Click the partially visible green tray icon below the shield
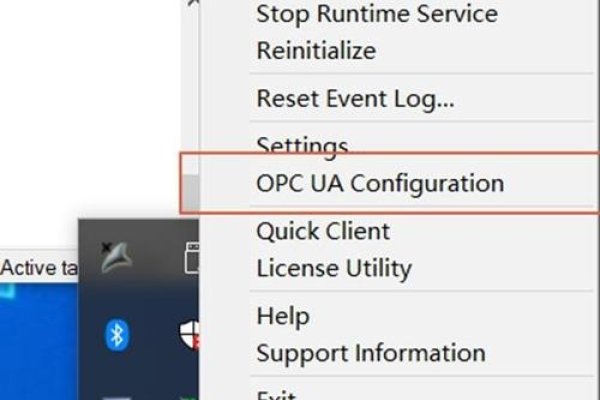The width and height of the screenshot is (600, 400). pos(189,395)
